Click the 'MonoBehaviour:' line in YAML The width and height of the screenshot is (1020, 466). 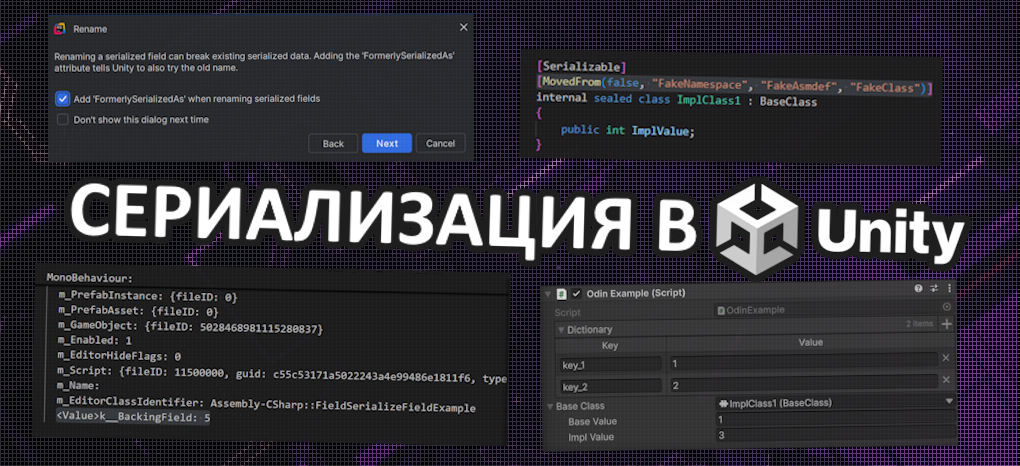(x=89, y=278)
